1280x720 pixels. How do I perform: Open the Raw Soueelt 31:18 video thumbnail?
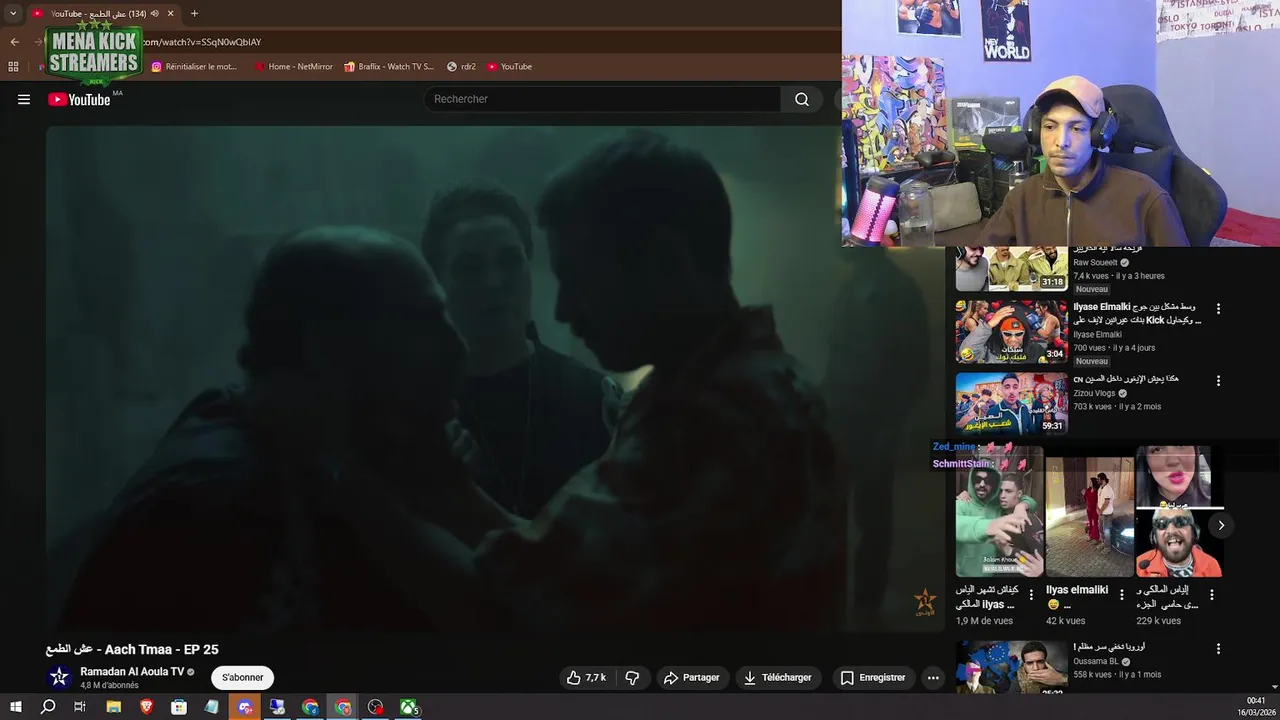[x=1011, y=269]
